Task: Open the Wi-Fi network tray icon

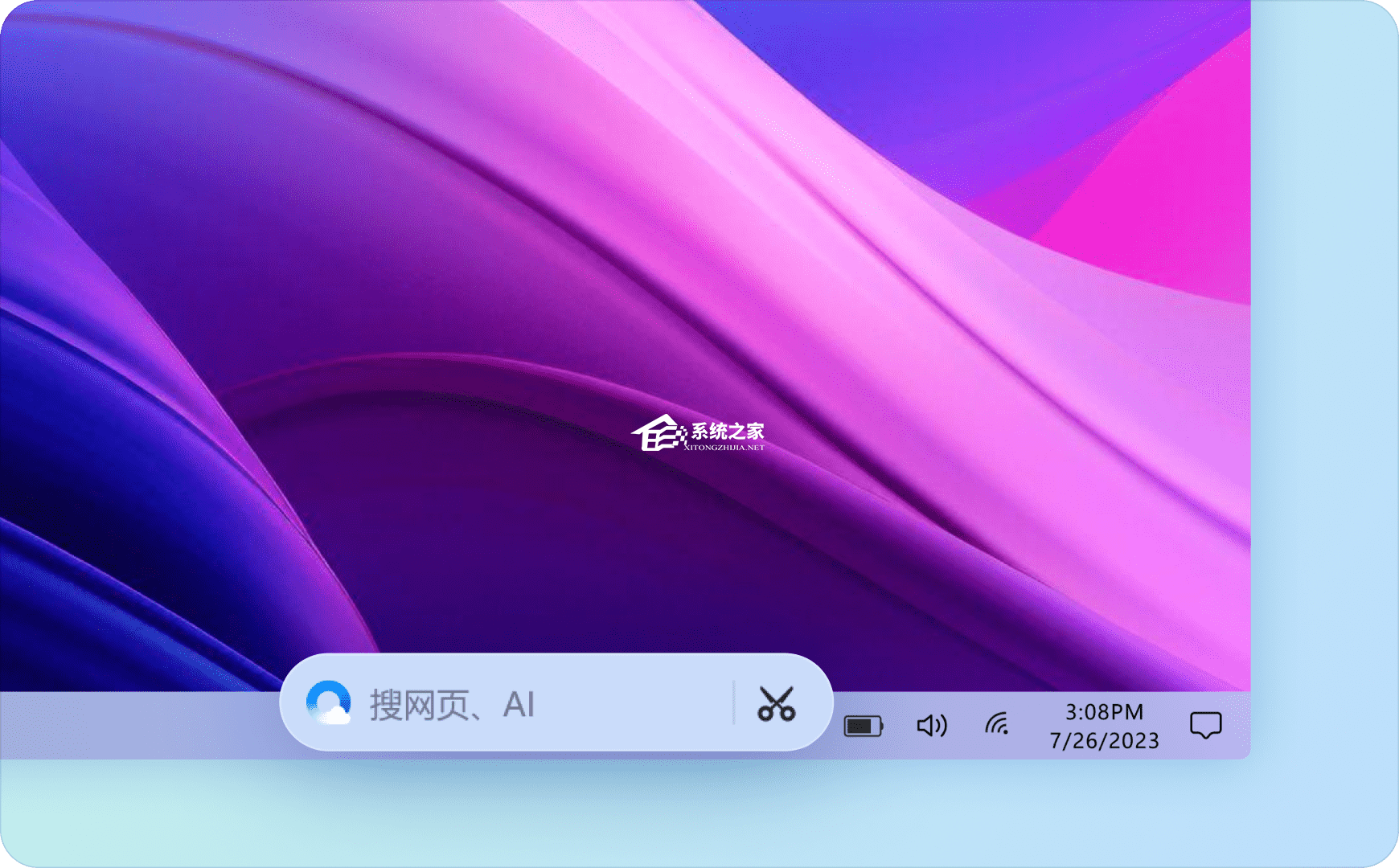Action: [997, 724]
